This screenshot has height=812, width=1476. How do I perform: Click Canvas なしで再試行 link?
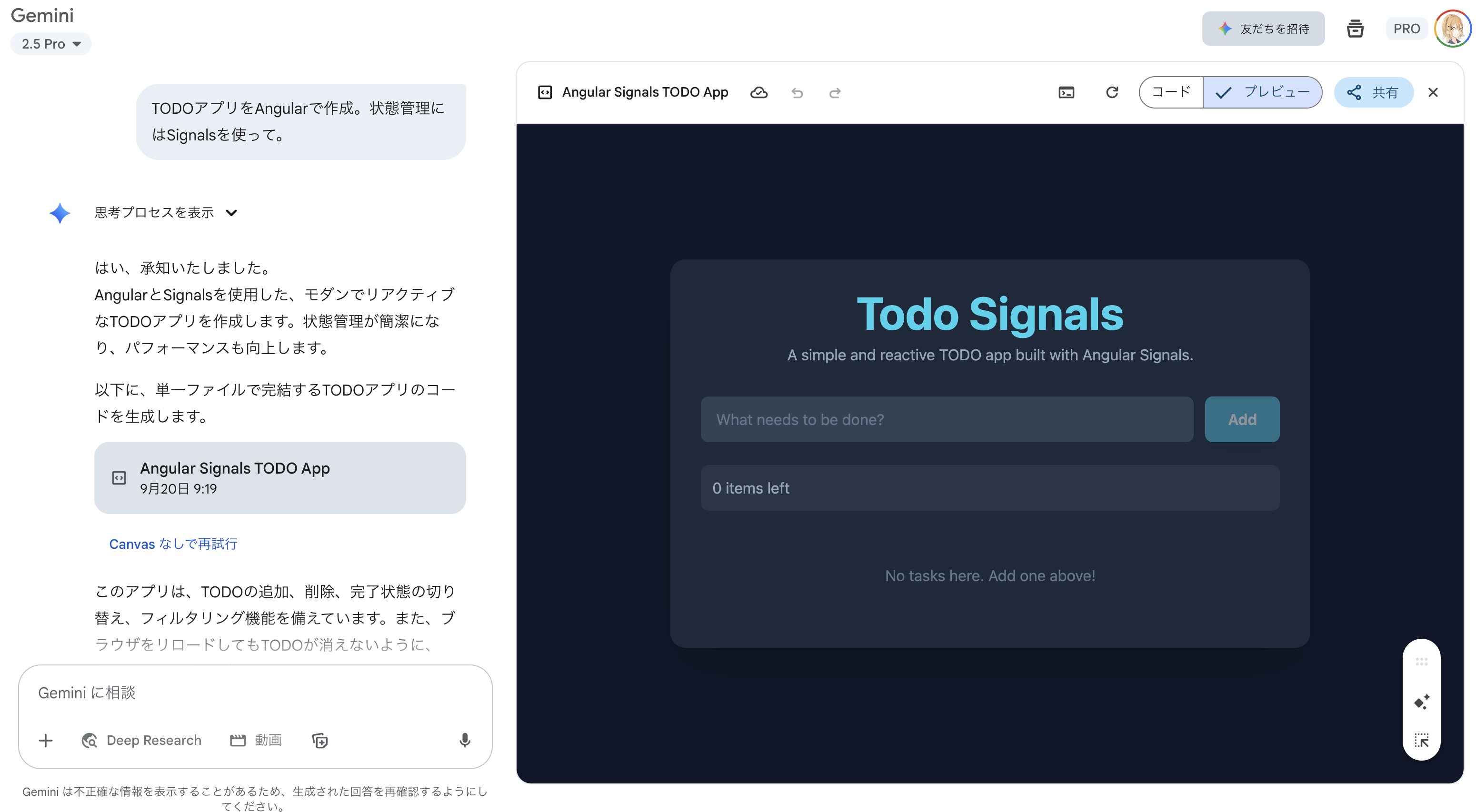[173, 544]
